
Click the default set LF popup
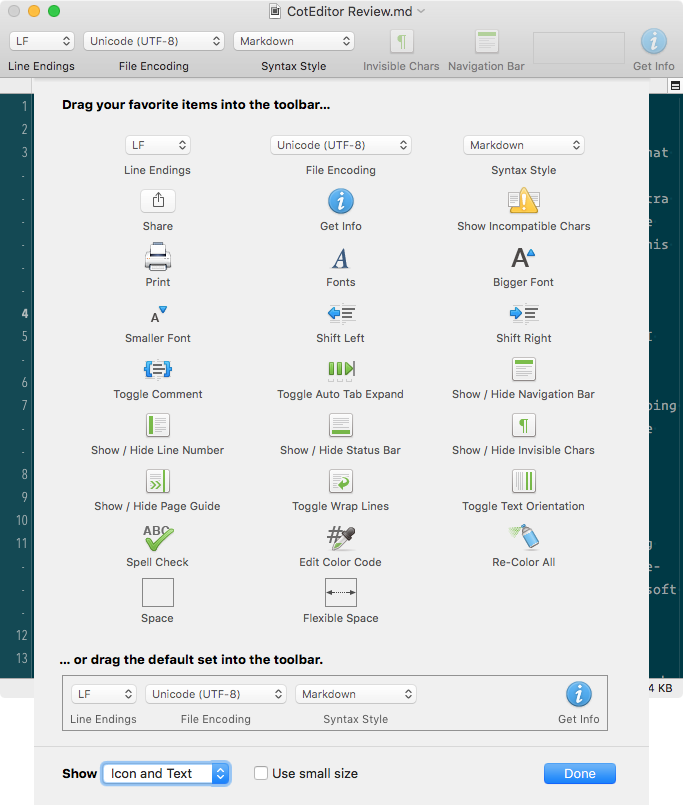tap(104, 694)
